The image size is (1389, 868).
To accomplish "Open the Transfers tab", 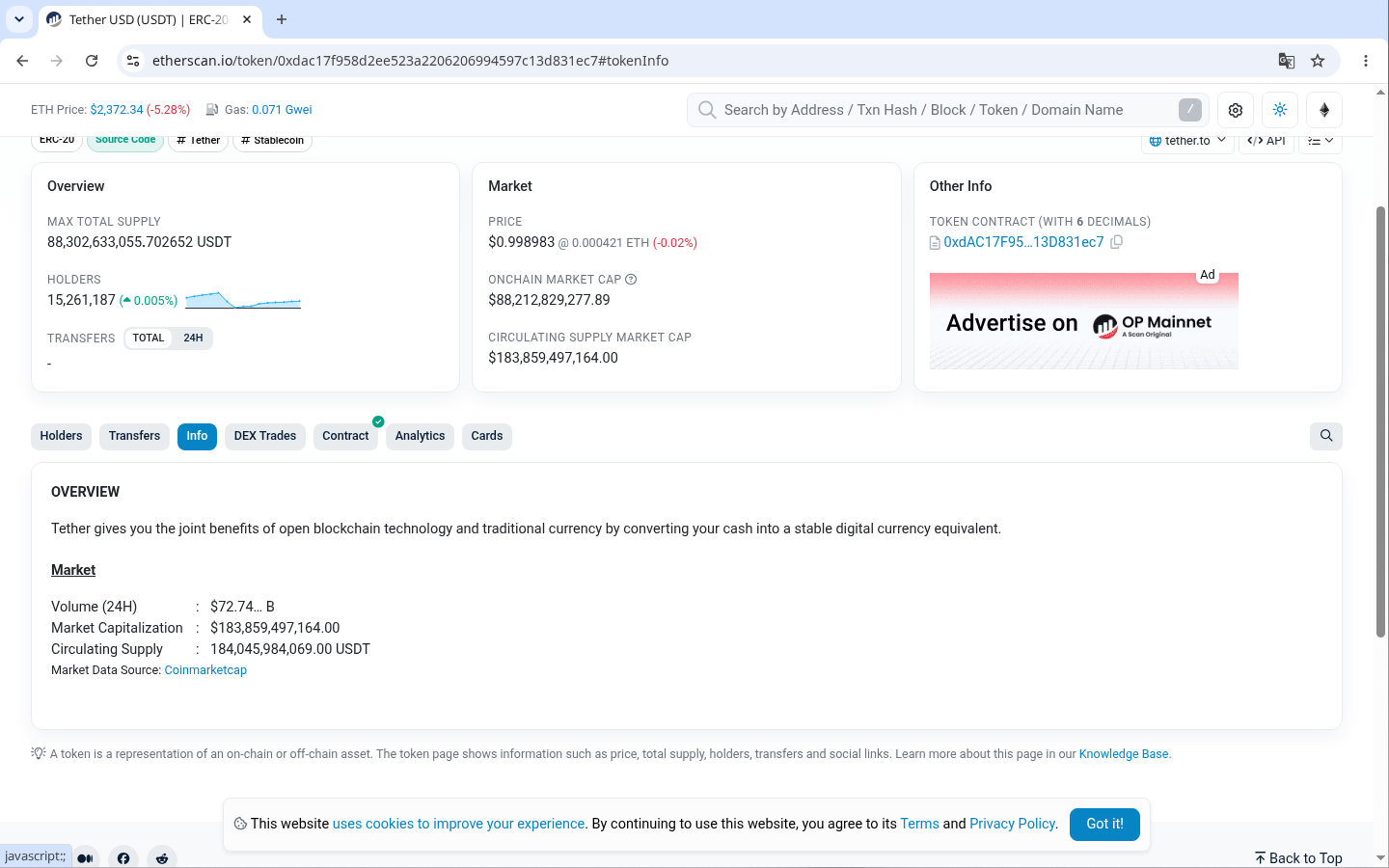I will [x=134, y=436].
